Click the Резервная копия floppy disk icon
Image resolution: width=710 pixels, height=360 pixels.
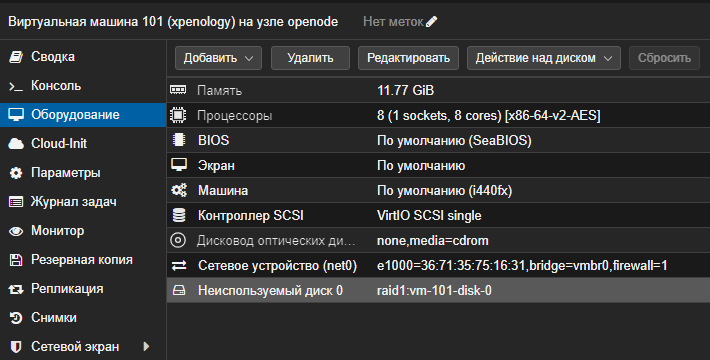coord(16,260)
